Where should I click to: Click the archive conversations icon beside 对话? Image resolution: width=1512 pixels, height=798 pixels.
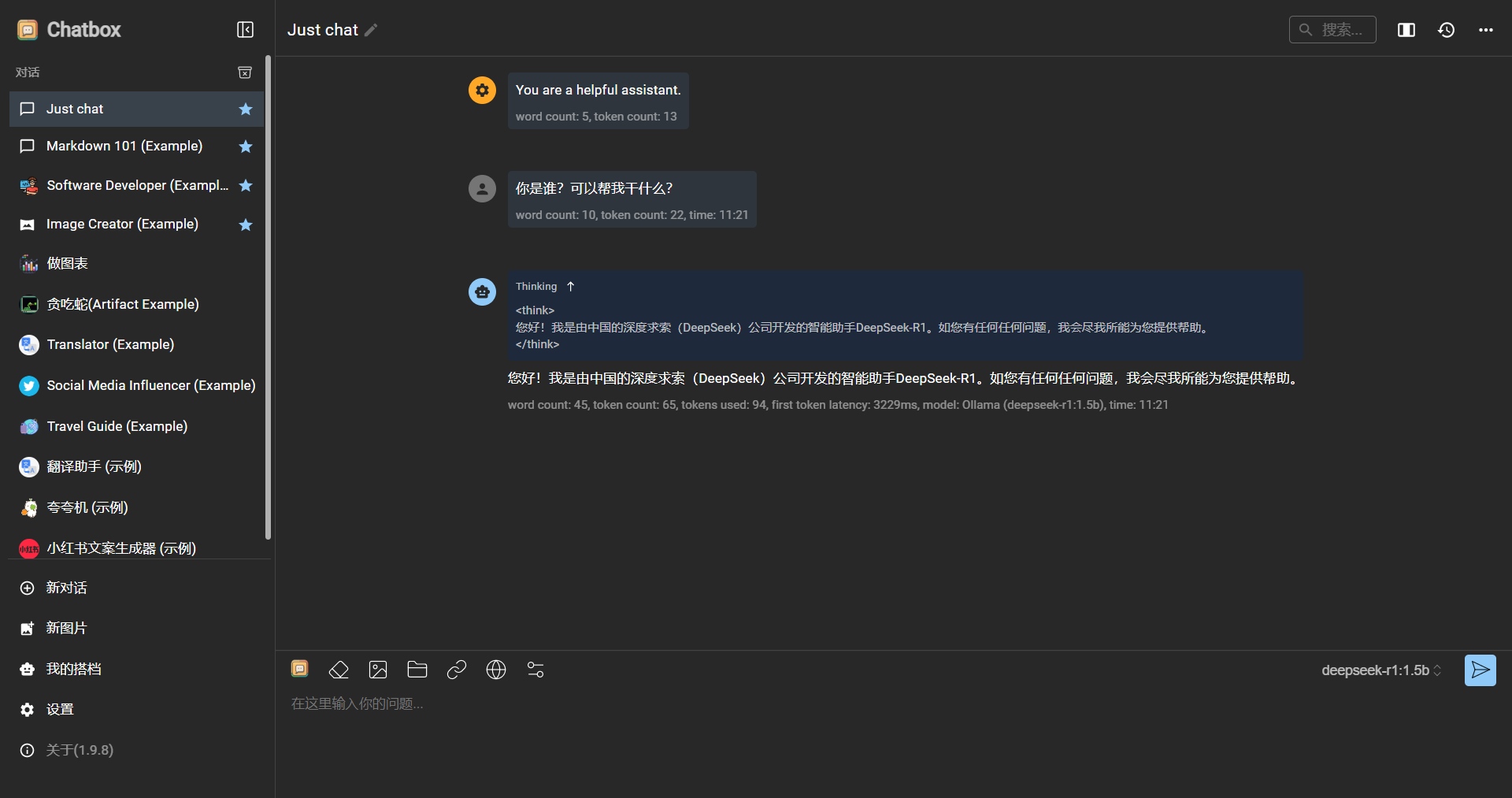[x=245, y=72]
